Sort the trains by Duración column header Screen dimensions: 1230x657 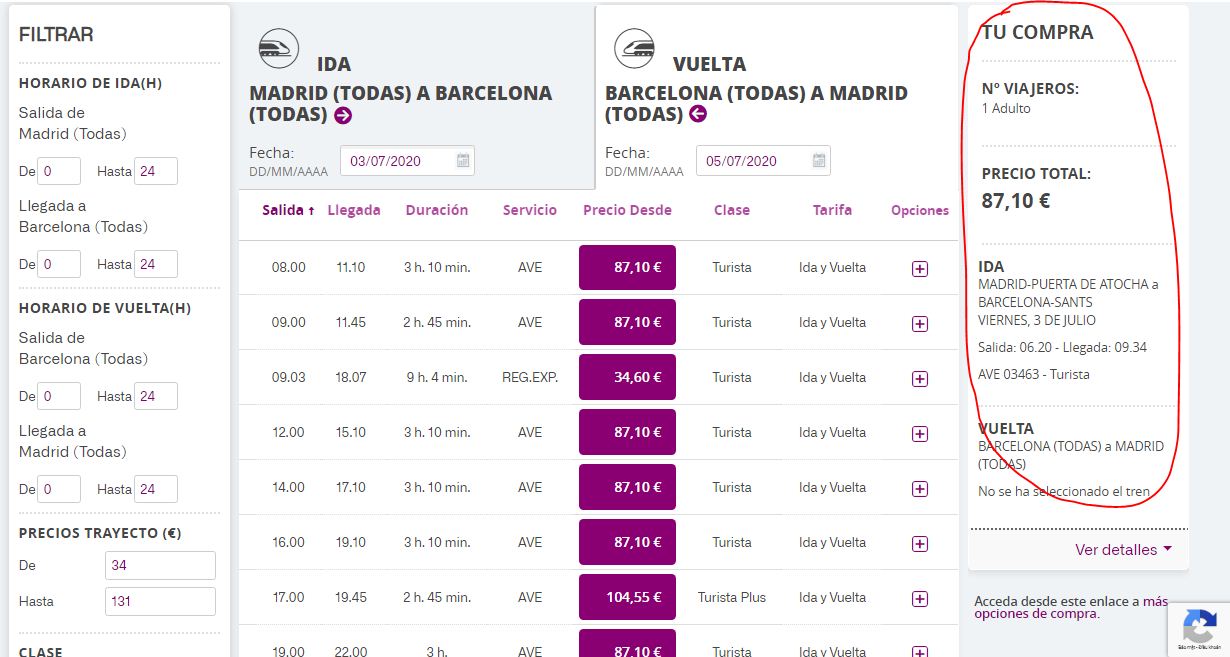click(436, 211)
